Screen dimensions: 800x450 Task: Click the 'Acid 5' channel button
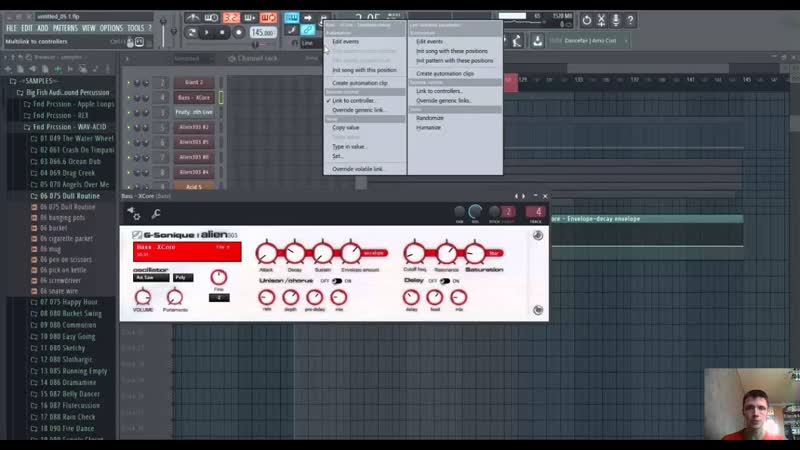[x=193, y=187]
